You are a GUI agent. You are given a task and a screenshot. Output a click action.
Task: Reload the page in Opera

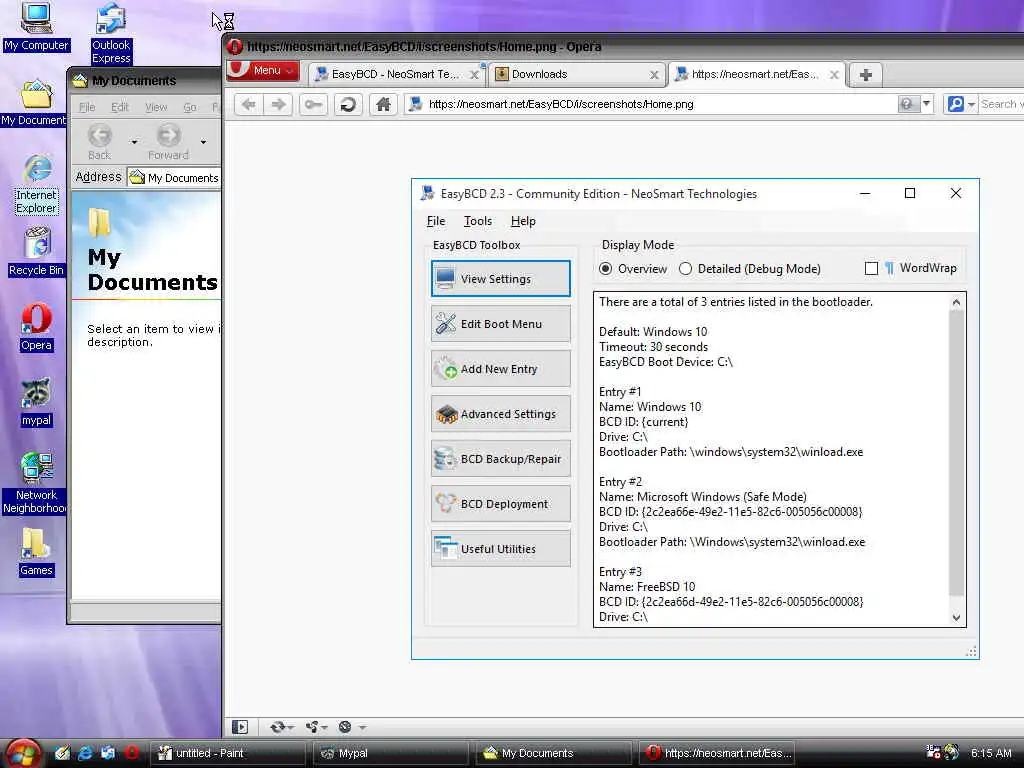click(x=348, y=104)
